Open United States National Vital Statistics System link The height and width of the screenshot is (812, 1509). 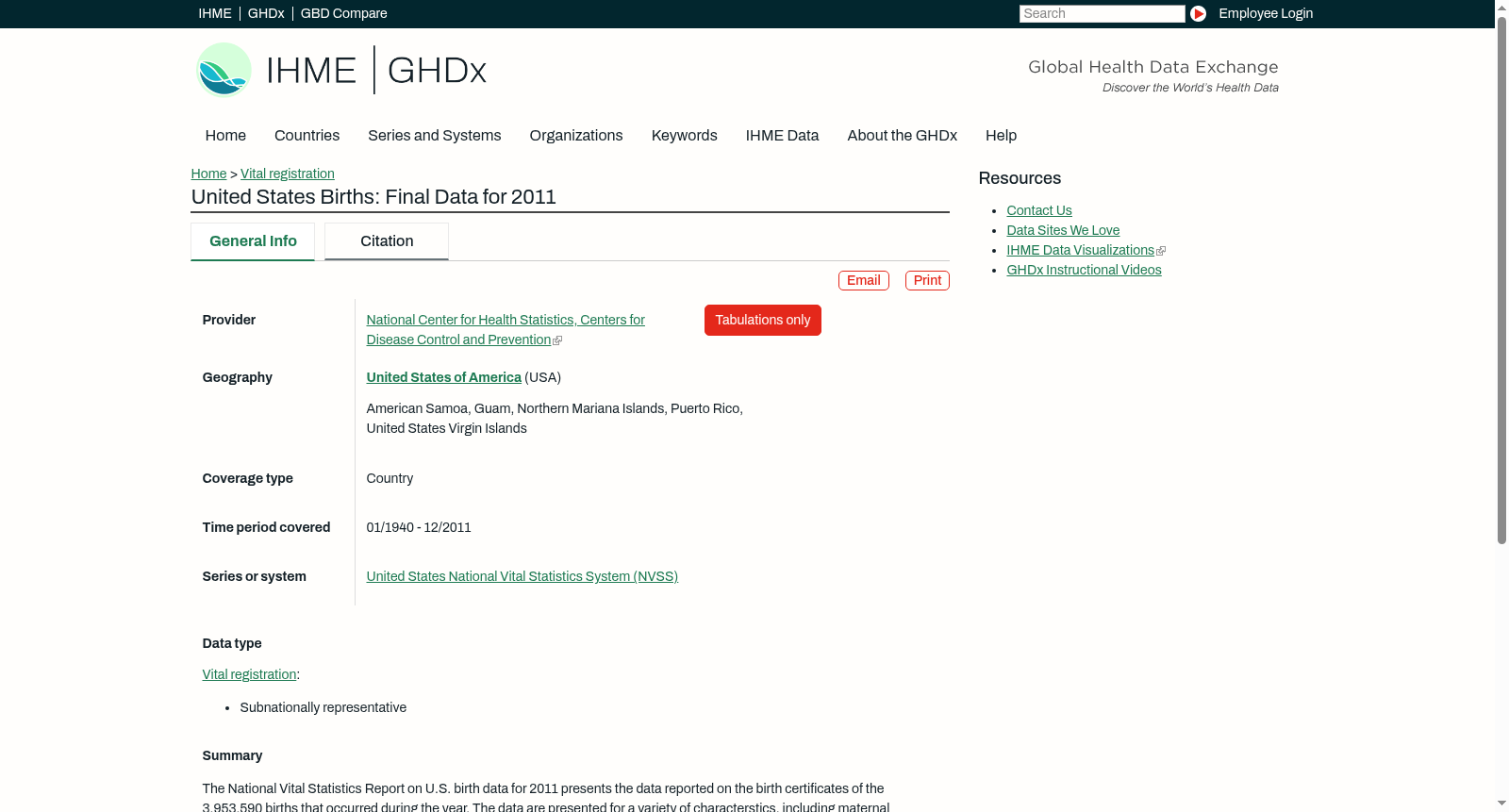tap(522, 576)
